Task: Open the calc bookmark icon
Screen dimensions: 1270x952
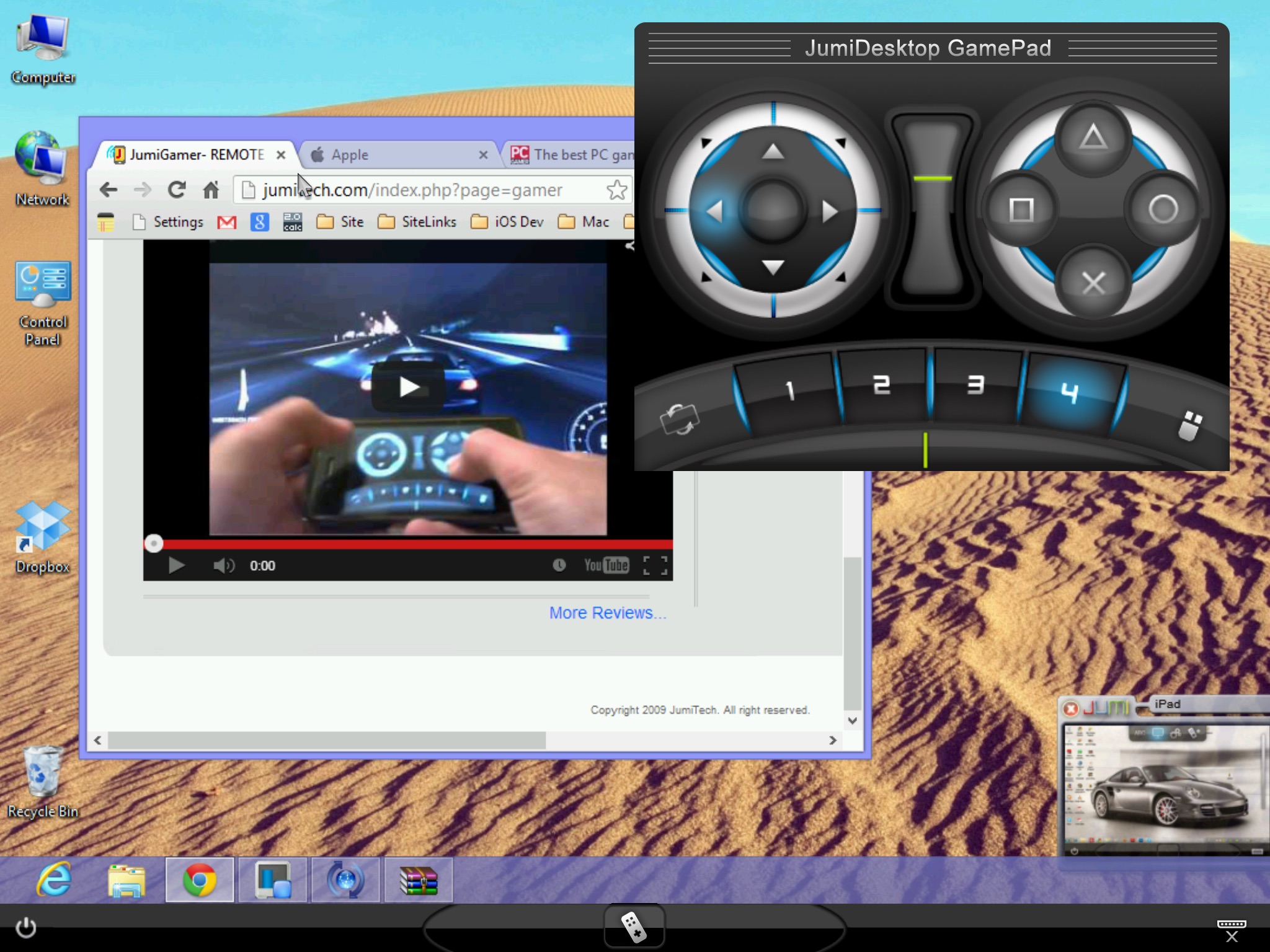Action: [x=292, y=222]
